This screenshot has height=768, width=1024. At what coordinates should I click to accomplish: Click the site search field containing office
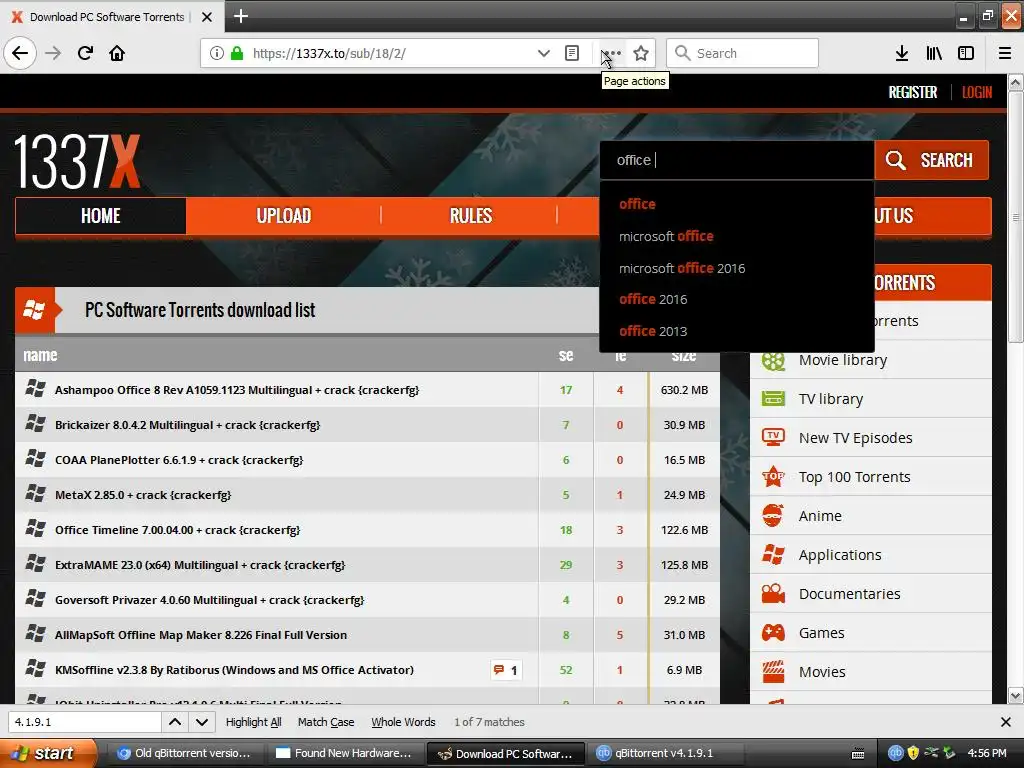coord(737,160)
